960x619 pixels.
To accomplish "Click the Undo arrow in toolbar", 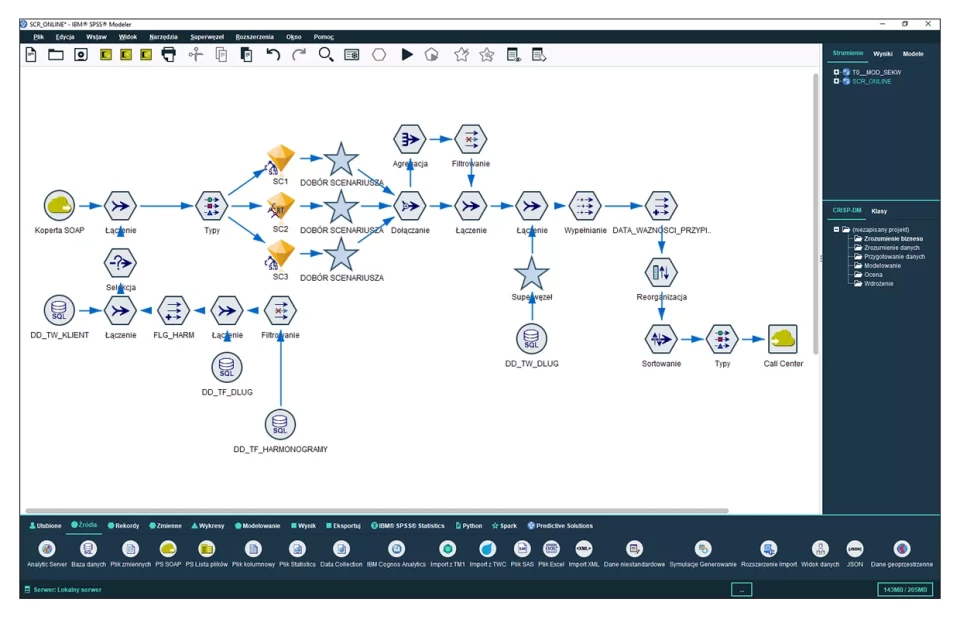I will coord(273,55).
